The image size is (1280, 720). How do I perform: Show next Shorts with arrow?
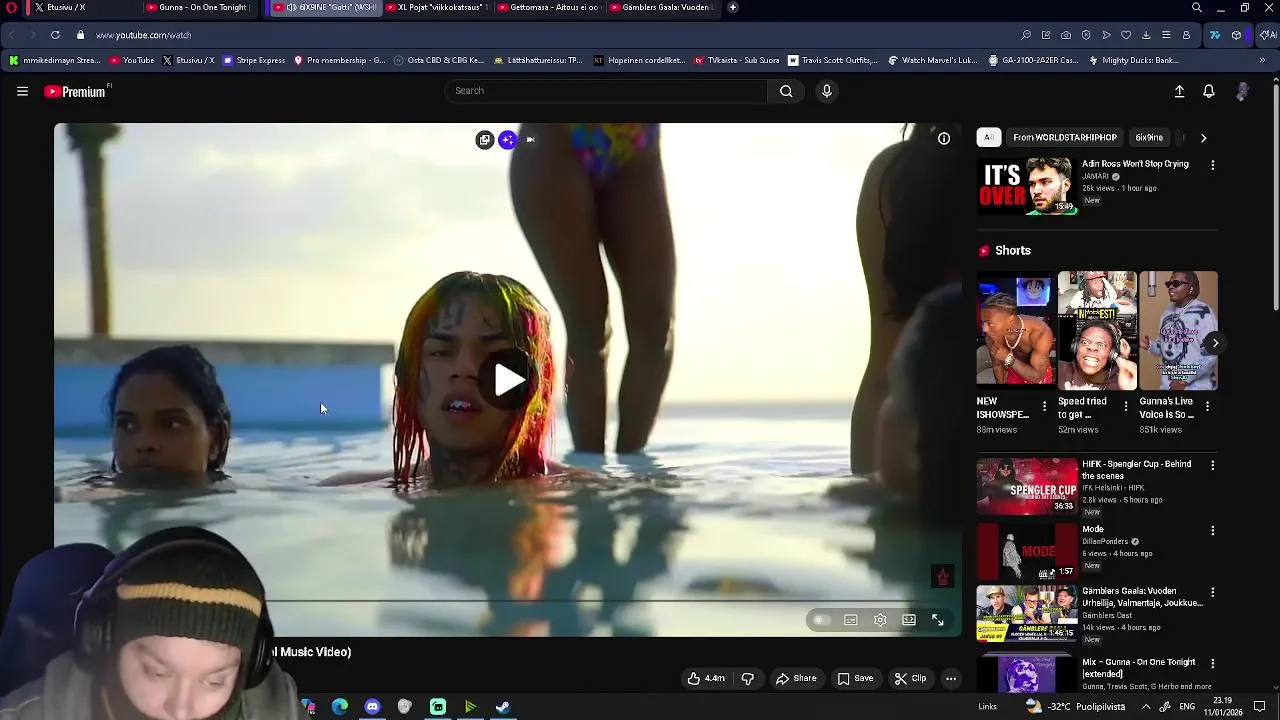click(x=1215, y=343)
